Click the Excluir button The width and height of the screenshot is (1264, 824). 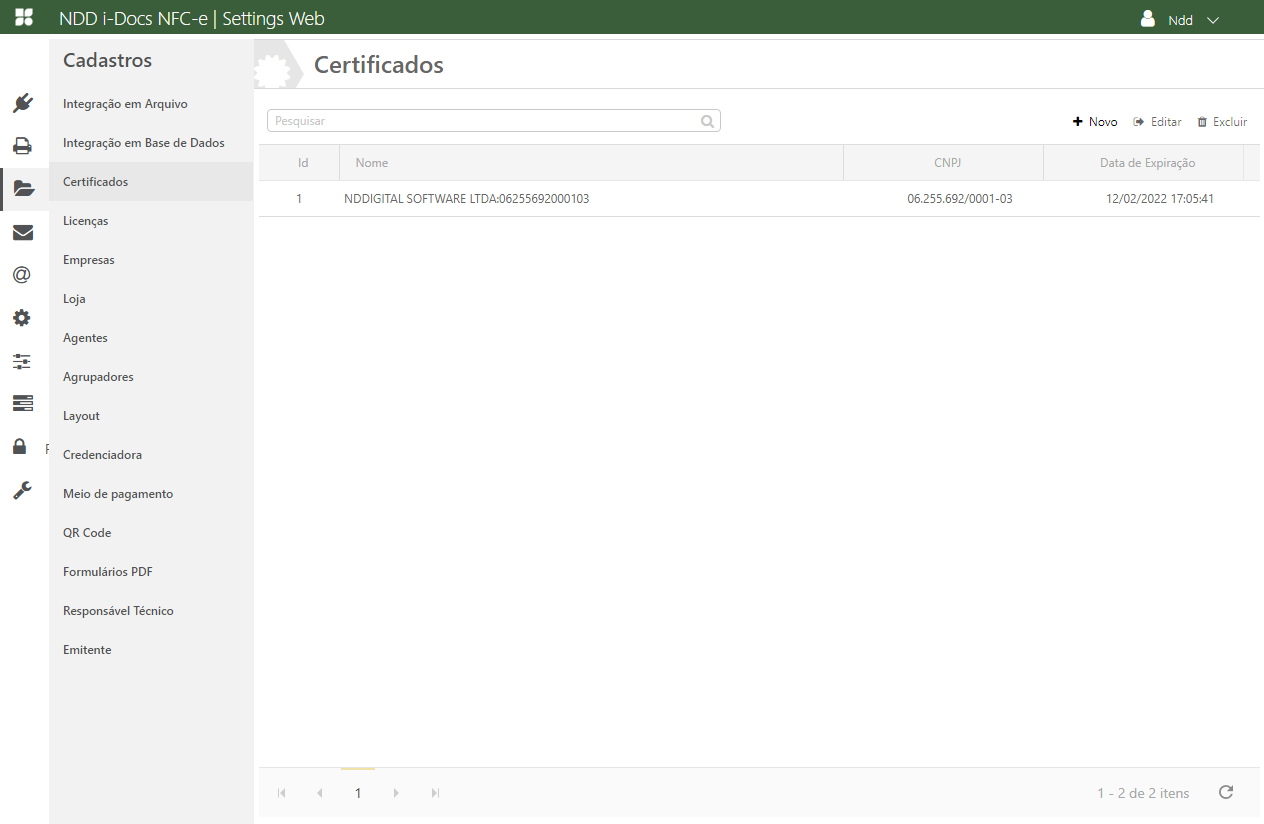point(1222,122)
